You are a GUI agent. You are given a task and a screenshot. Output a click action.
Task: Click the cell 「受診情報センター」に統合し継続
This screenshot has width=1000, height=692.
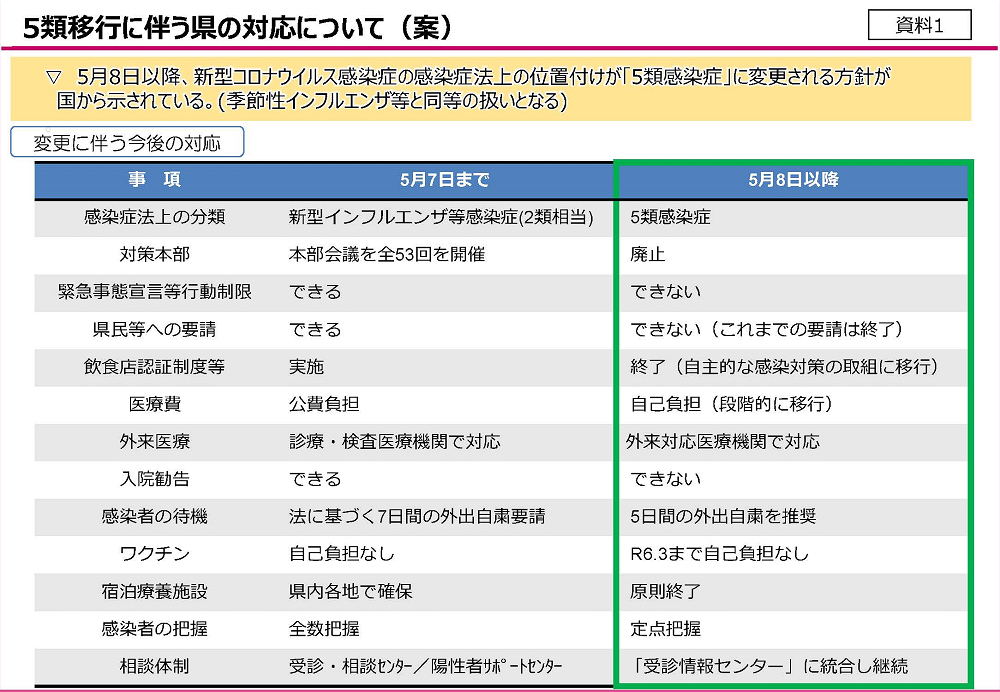click(770, 666)
